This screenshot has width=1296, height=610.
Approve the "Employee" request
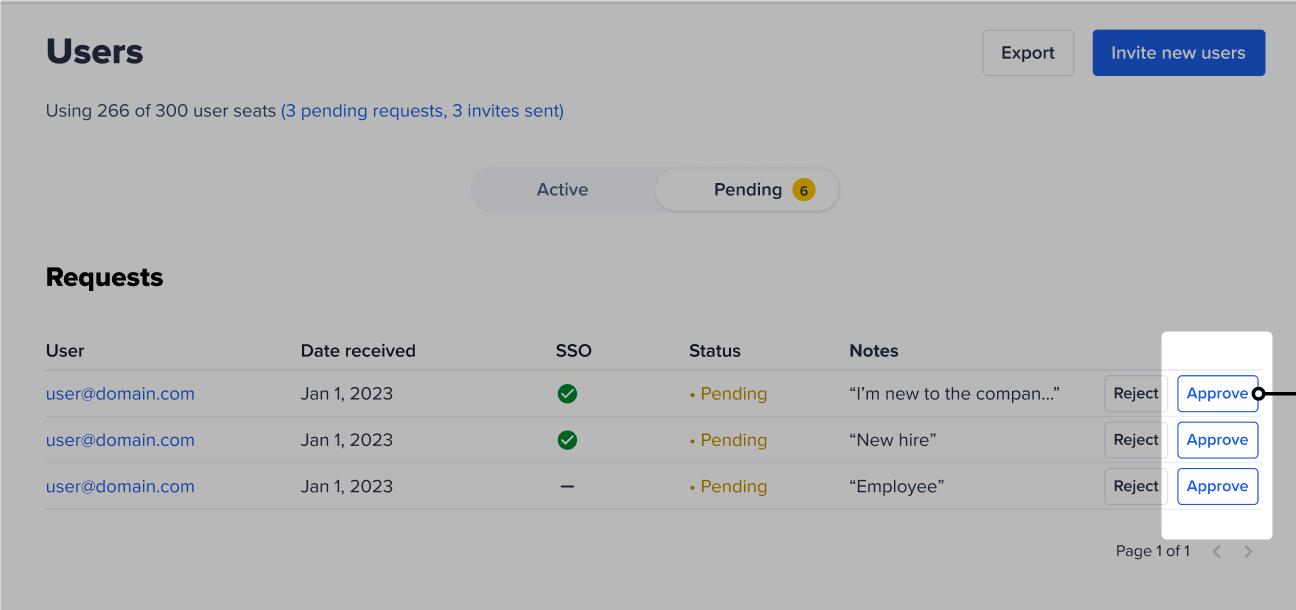coord(1217,486)
